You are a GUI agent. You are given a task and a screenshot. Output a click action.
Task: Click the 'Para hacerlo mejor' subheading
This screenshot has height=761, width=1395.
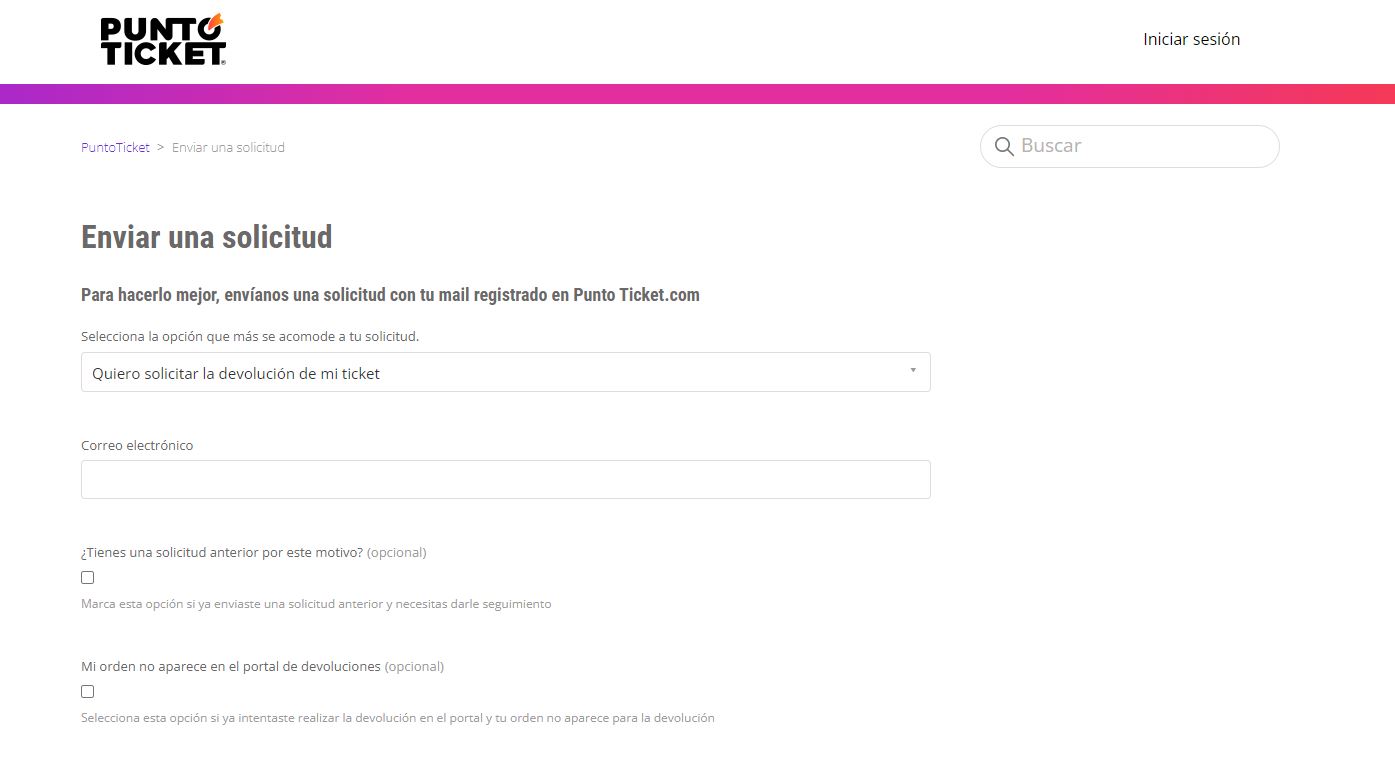390,295
